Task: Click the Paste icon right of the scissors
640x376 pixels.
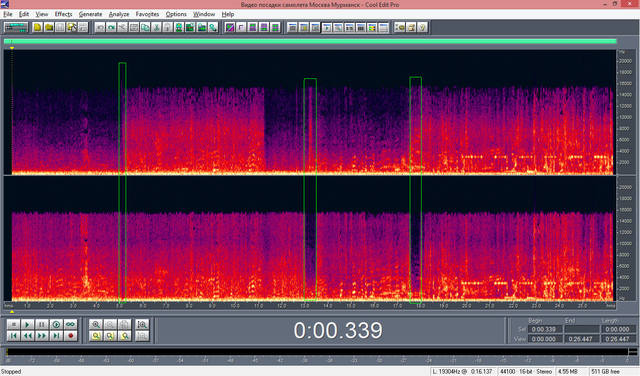Action: point(167,27)
